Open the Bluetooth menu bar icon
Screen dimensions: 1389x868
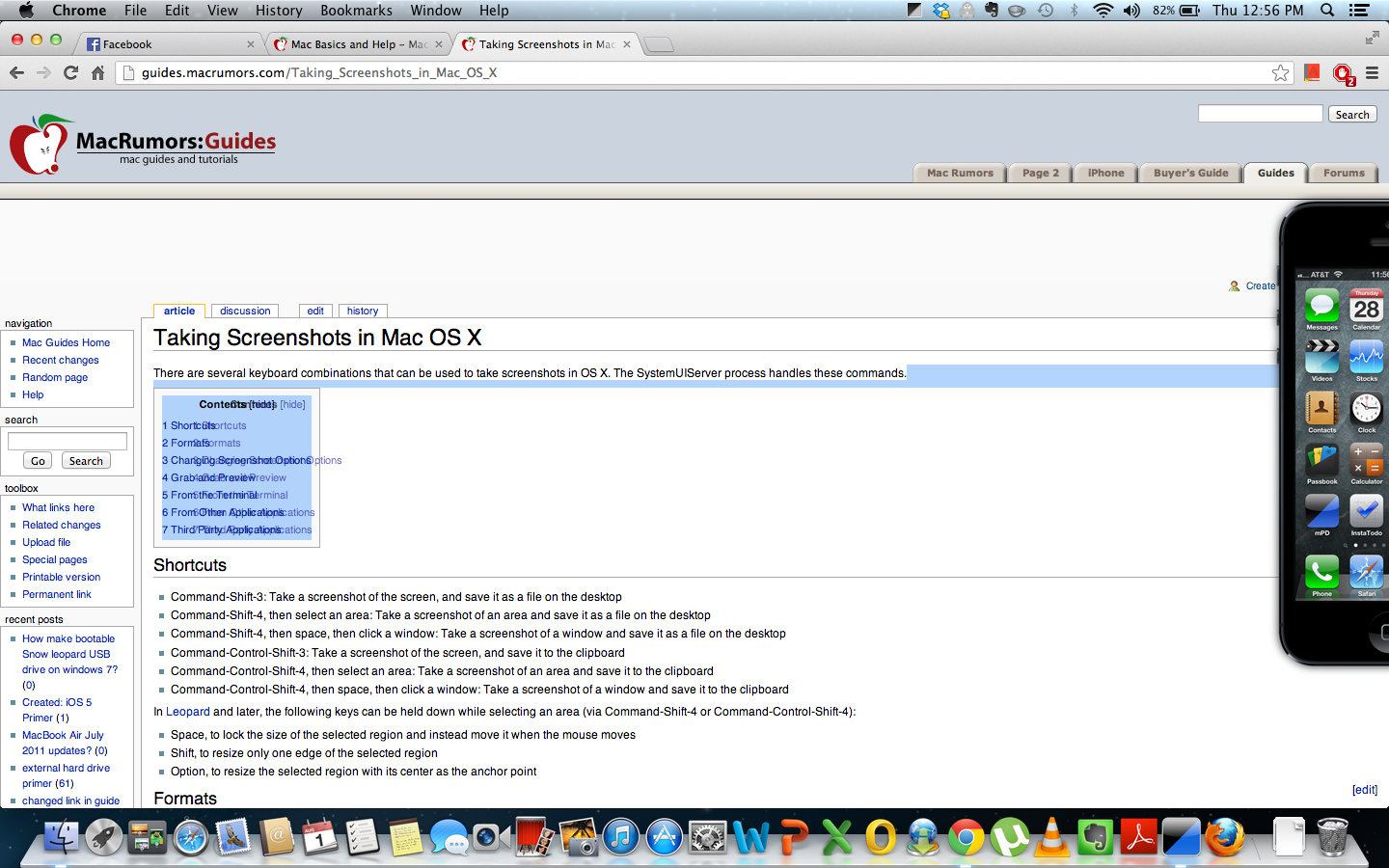pyautogui.click(x=1074, y=10)
